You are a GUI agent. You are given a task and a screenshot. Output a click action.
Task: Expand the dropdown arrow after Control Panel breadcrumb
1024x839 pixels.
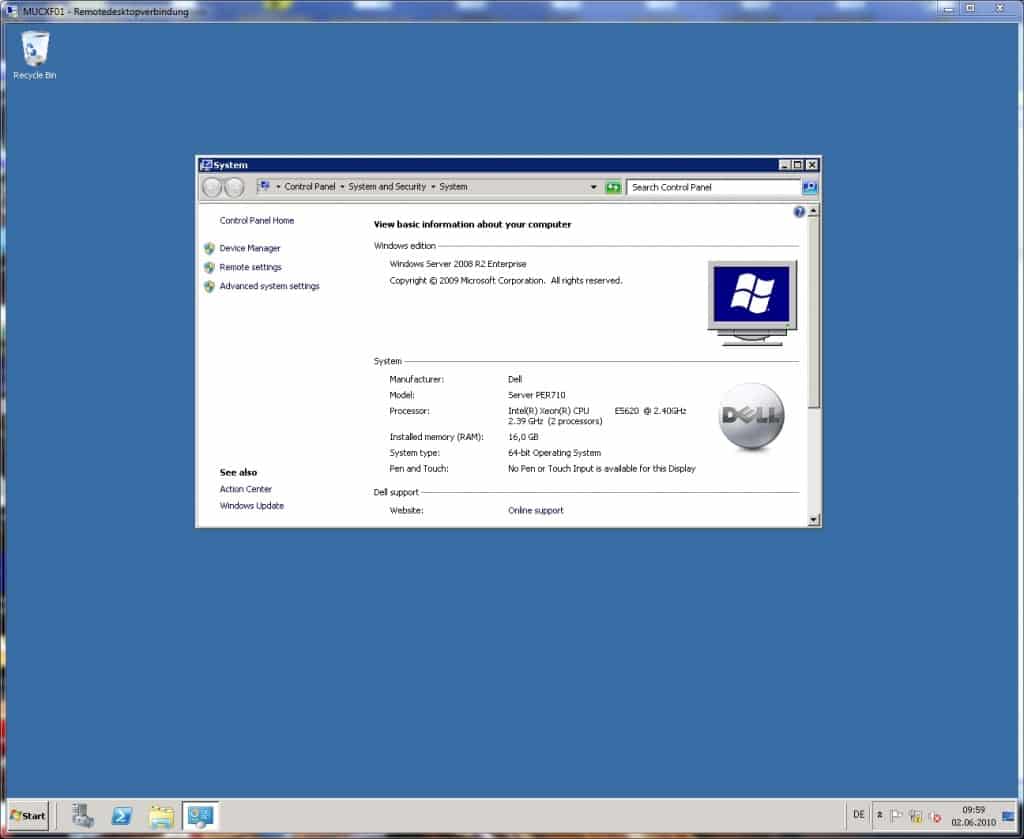(x=342, y=187)
